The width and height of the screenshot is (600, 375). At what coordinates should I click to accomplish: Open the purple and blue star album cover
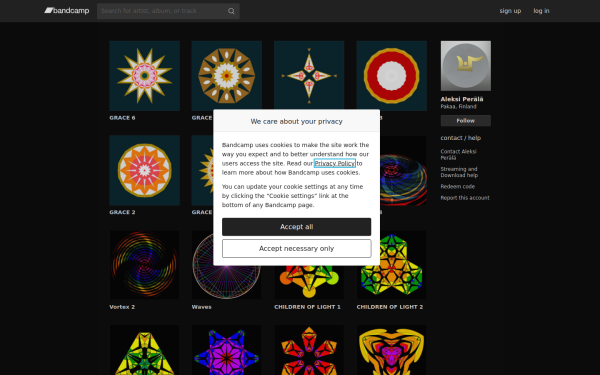coord(227,350)
